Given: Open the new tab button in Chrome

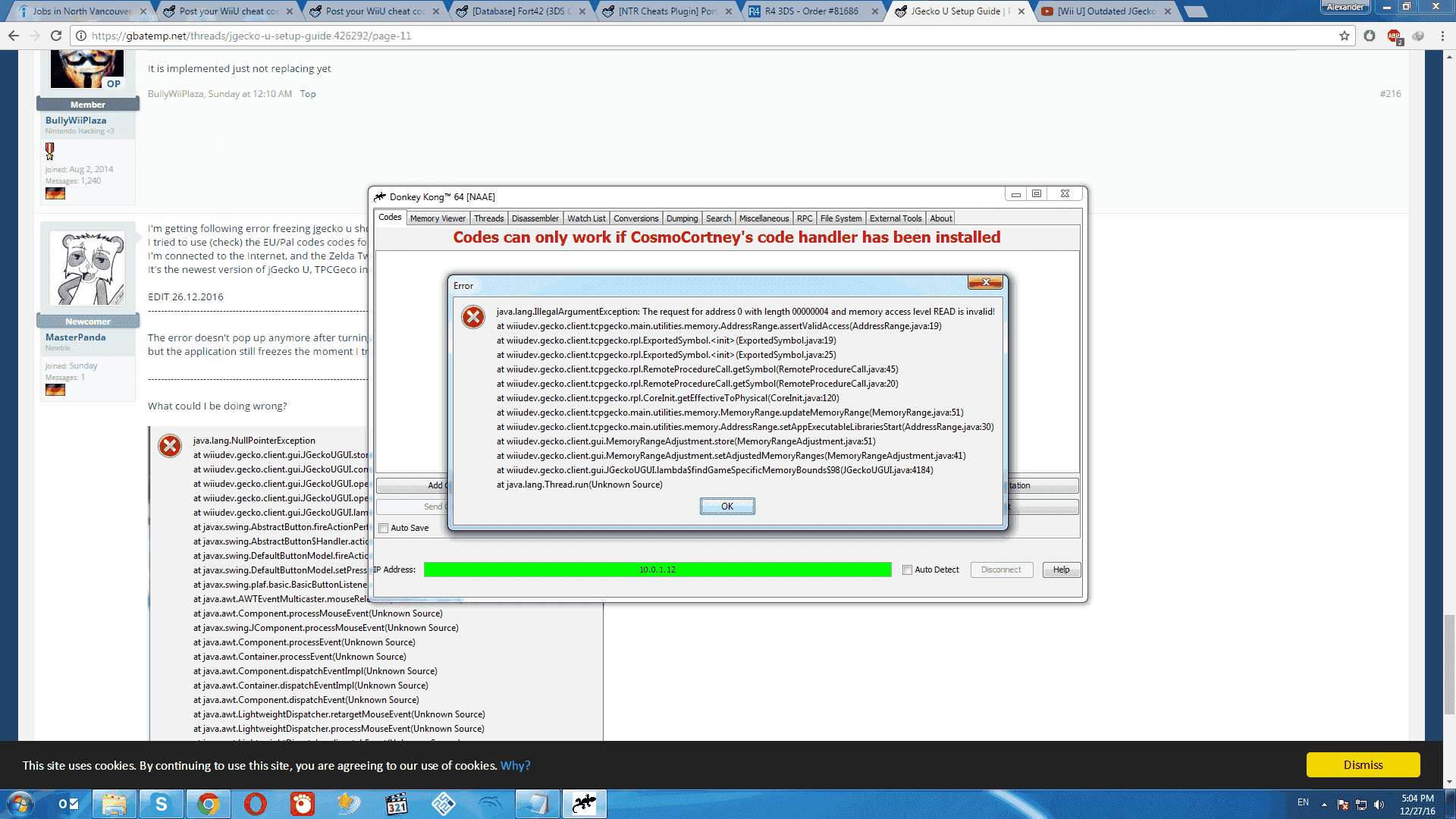Looking at the screenshot, I should click(1196, 11).
